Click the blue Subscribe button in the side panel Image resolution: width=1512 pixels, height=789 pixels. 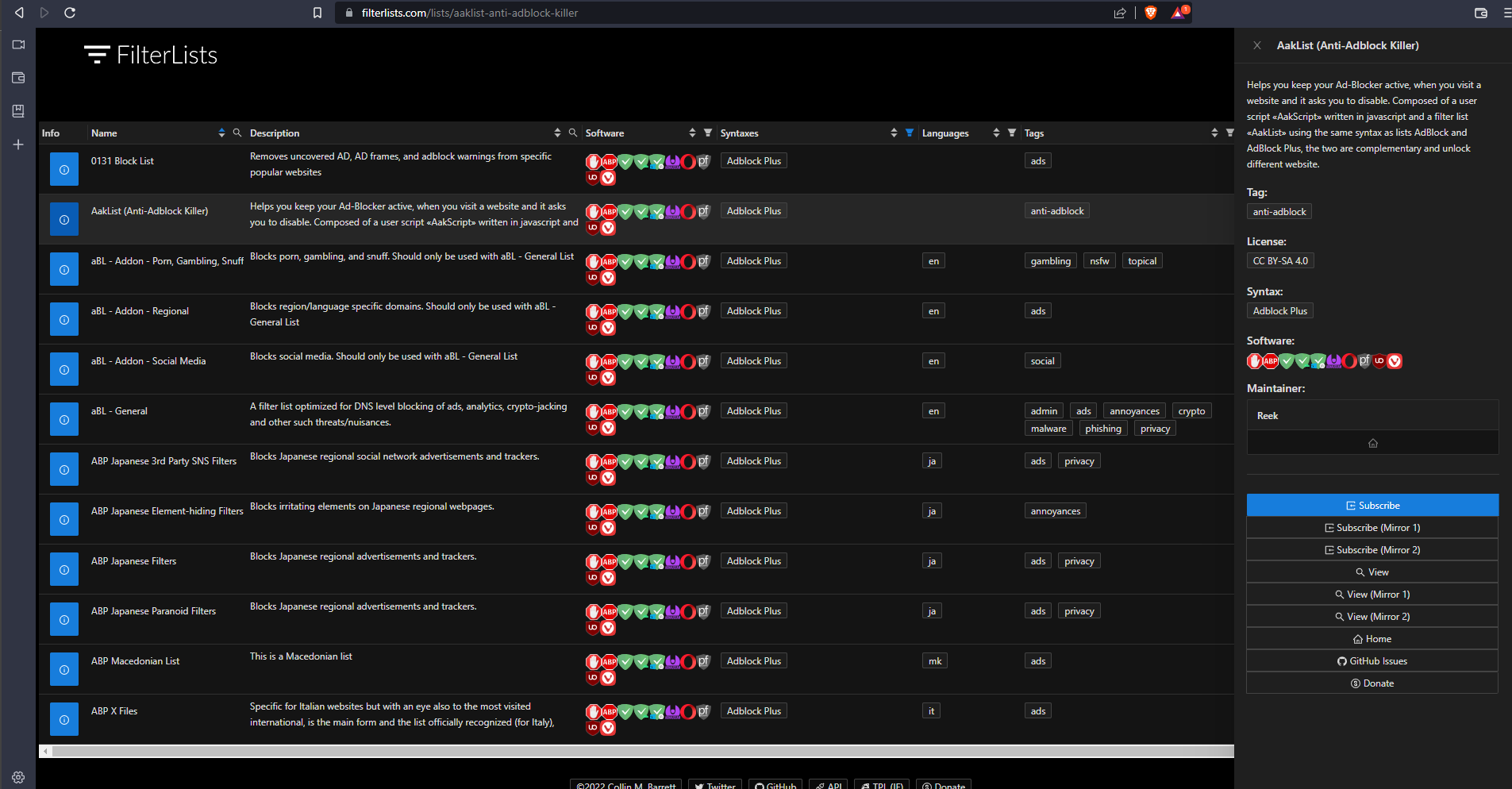(x=1372, y=505)
